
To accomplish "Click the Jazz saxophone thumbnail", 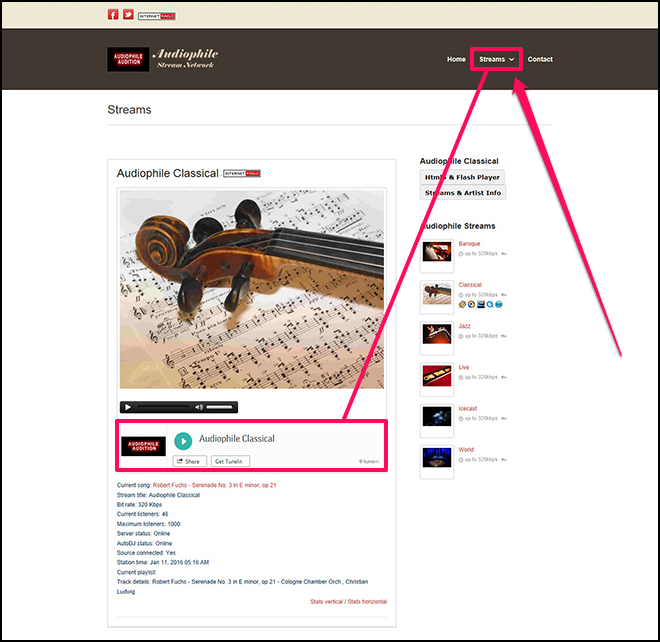I will pos(437,334).
